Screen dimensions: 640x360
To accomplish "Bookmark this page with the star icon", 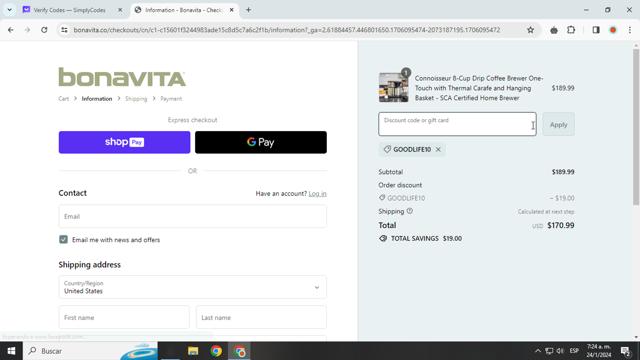I will coord(530,30).
